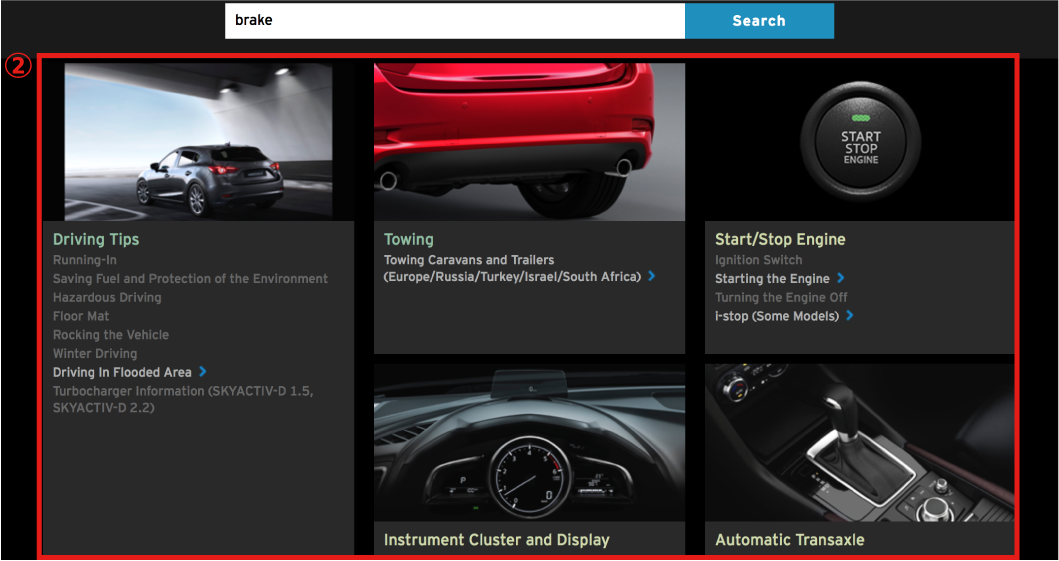Open the i-stop (Some Models) link
1059x561 pixels.
(x=777, y=316)
